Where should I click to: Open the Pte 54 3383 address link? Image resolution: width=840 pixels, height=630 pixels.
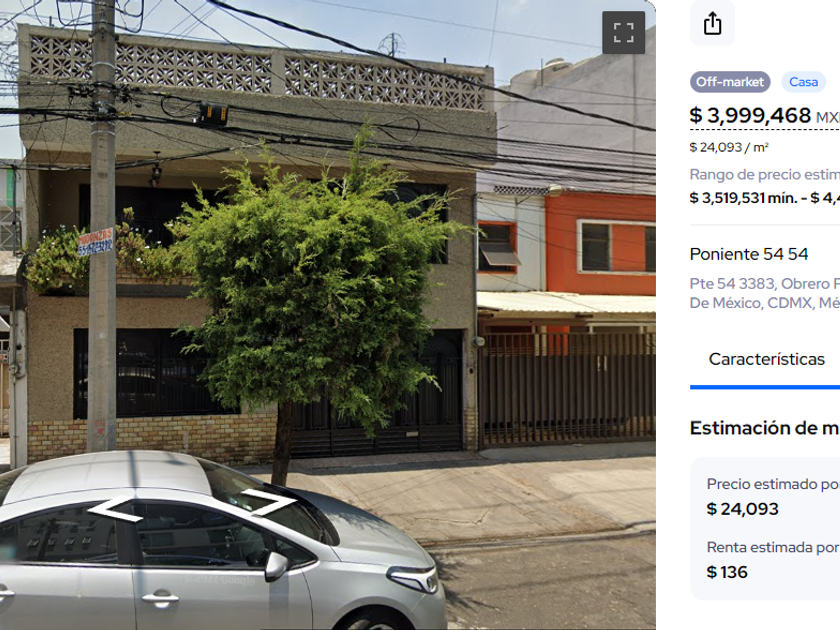coord(764,283)
